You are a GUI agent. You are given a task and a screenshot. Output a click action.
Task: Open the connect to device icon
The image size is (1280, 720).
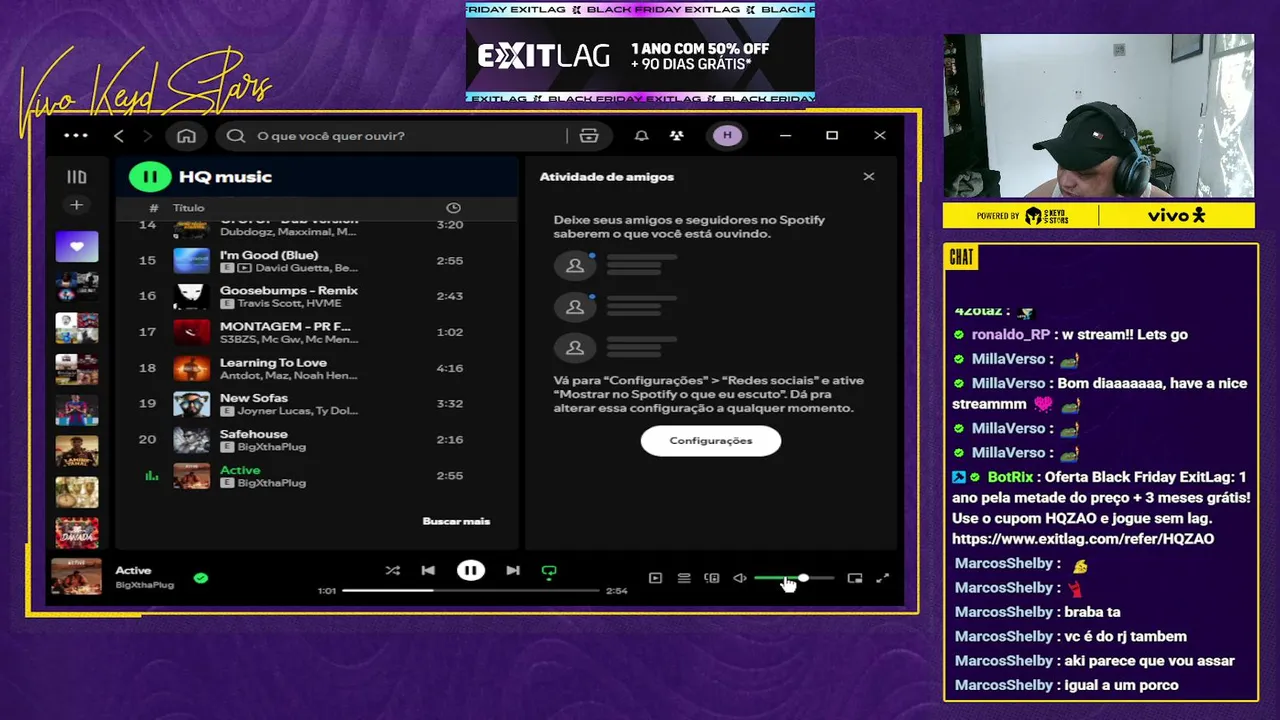(x=712, y=578)
